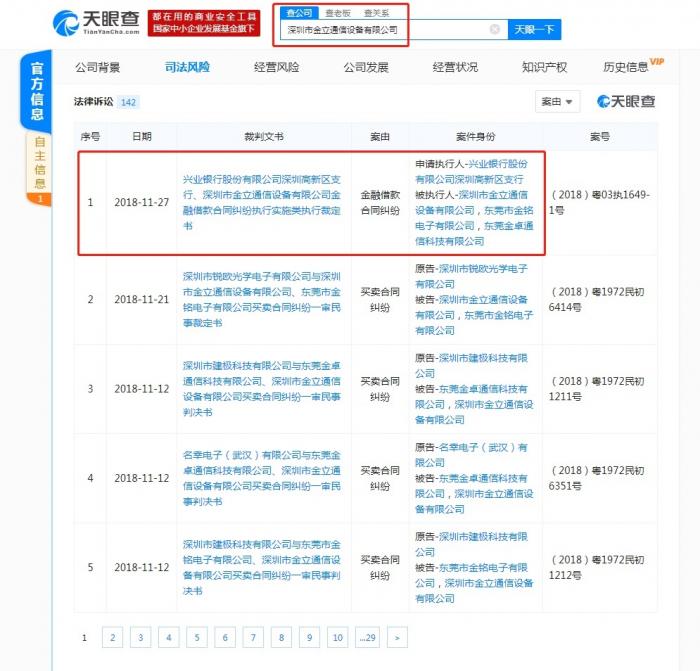Image resolution: width=700 pixels, height=671 pixels.
Task: Open the 经营风险 section tab
Action: point(277,67)
